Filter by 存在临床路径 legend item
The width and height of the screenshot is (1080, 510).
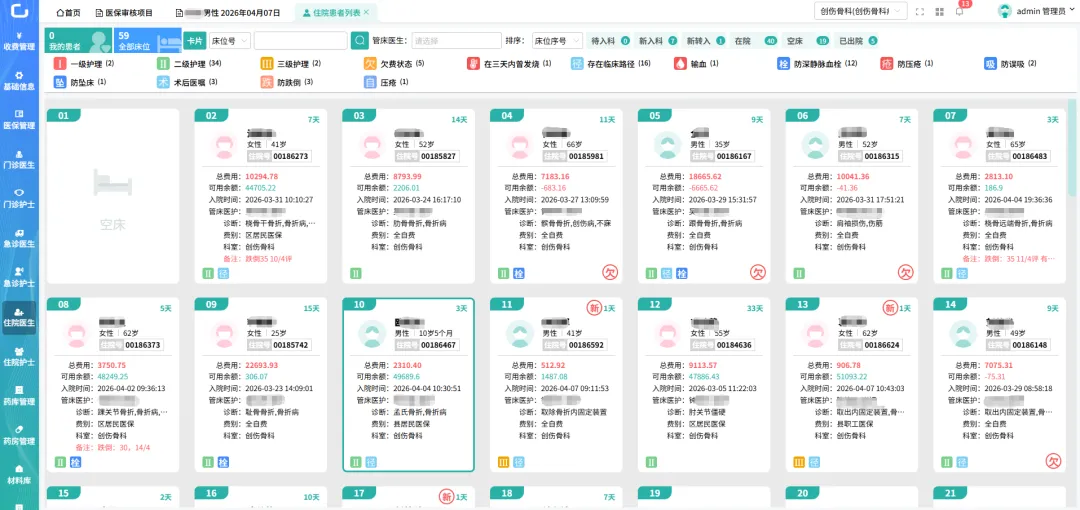611,63
